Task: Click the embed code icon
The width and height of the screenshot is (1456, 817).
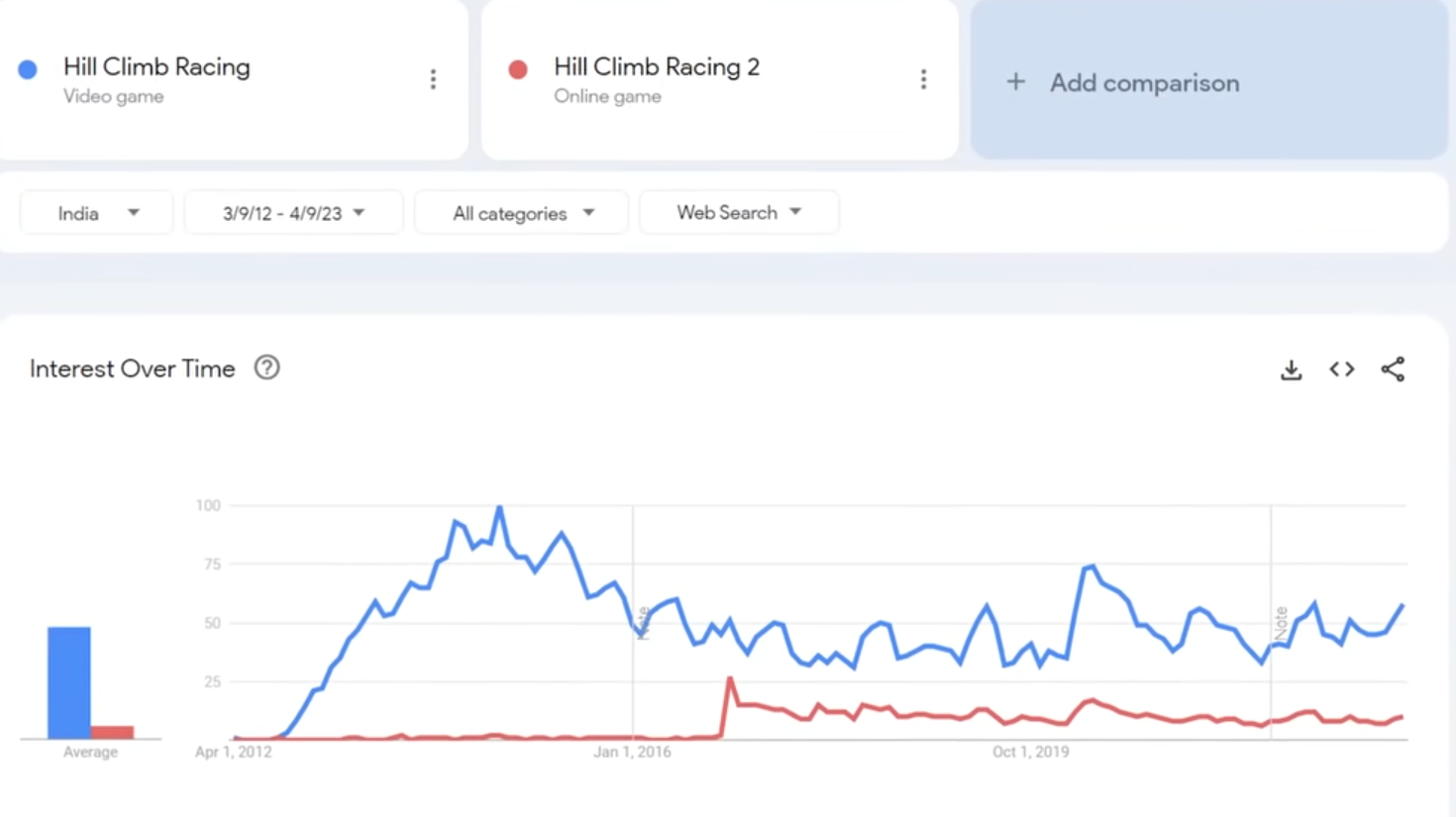Action: (1342, 369)
